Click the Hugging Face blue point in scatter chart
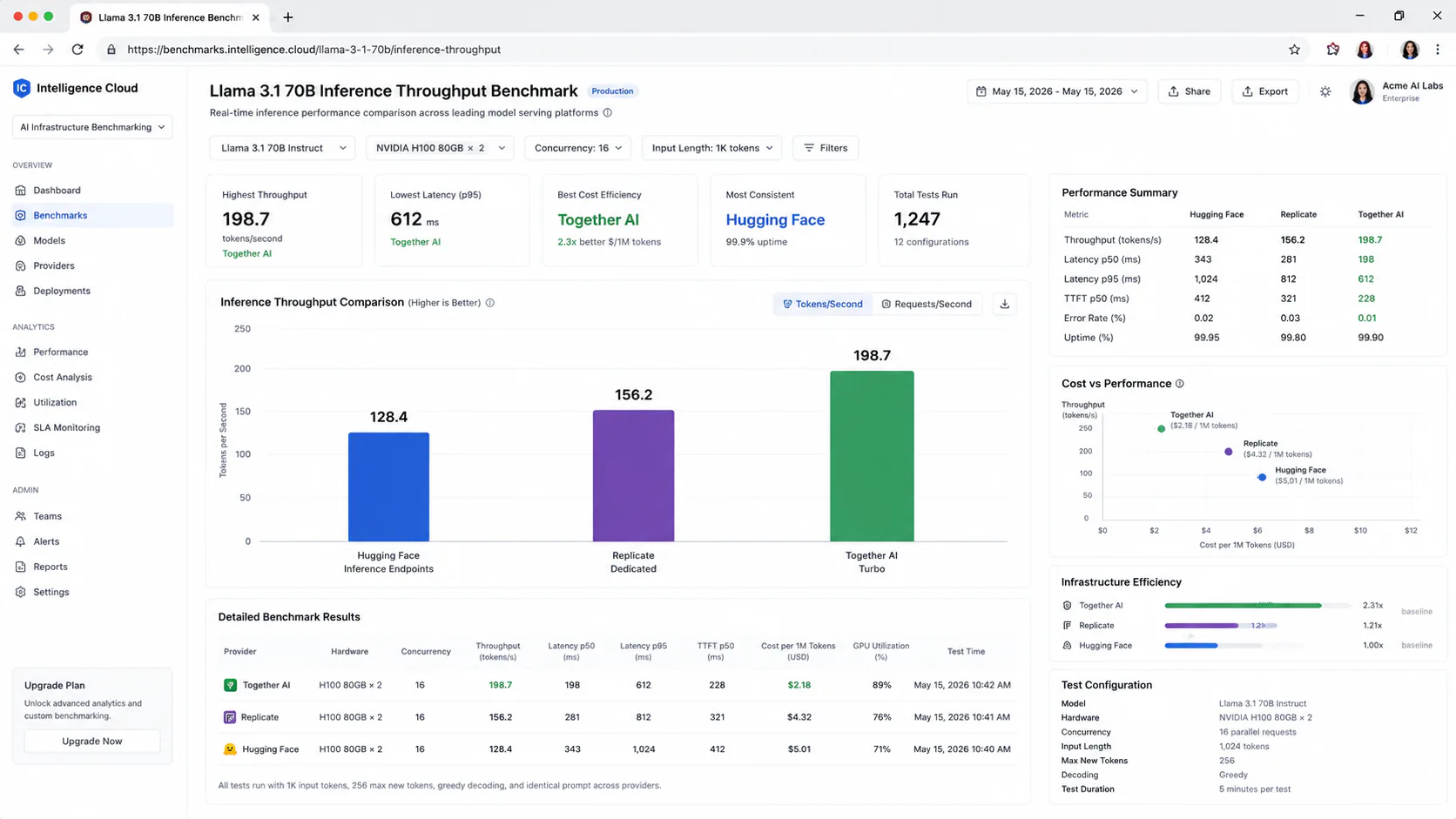The height and width of the screenshot is (819, 1456). pos(1262,477)
